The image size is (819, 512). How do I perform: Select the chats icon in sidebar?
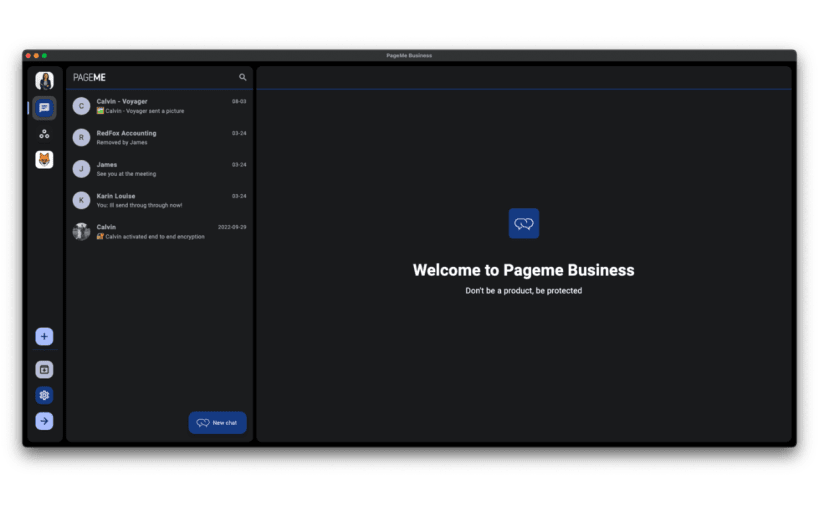click(44, 108)
